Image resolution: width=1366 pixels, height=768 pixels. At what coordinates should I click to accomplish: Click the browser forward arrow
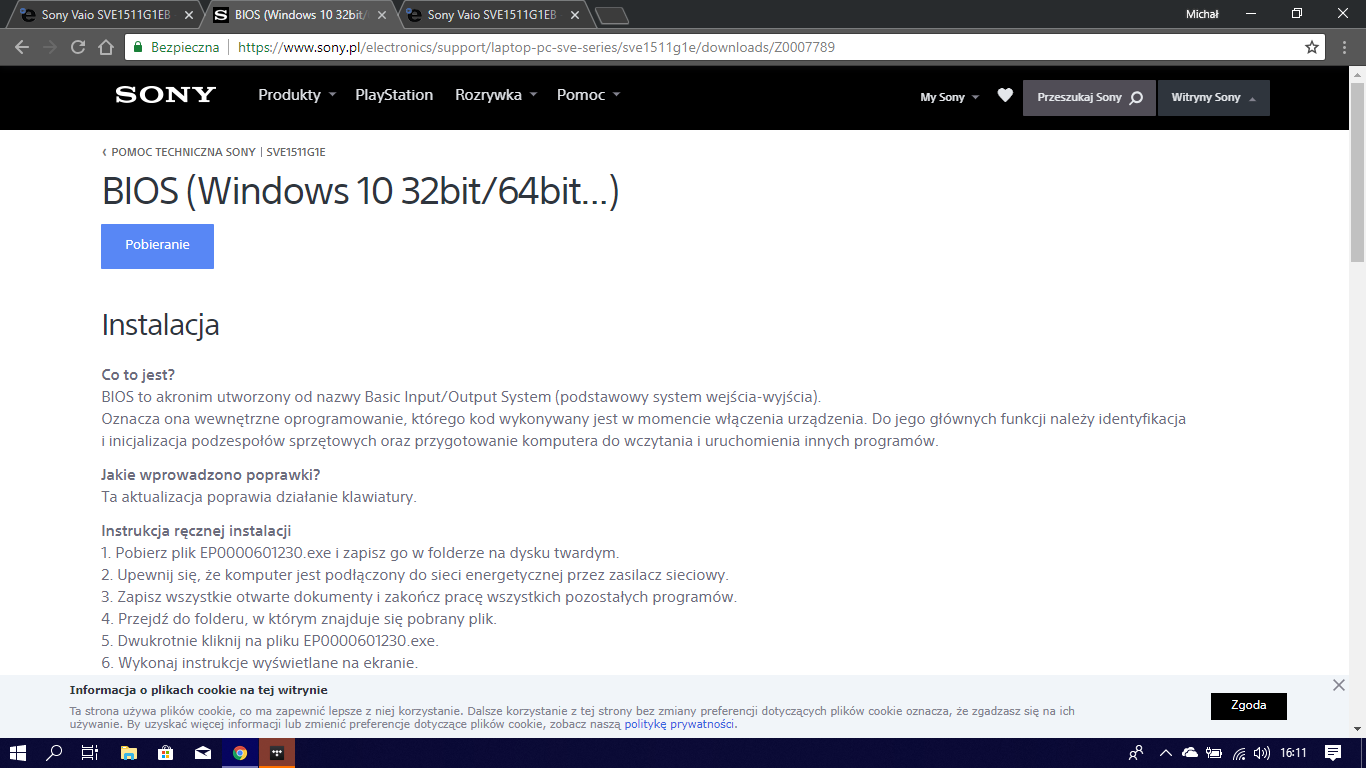[x=50, y=47]
